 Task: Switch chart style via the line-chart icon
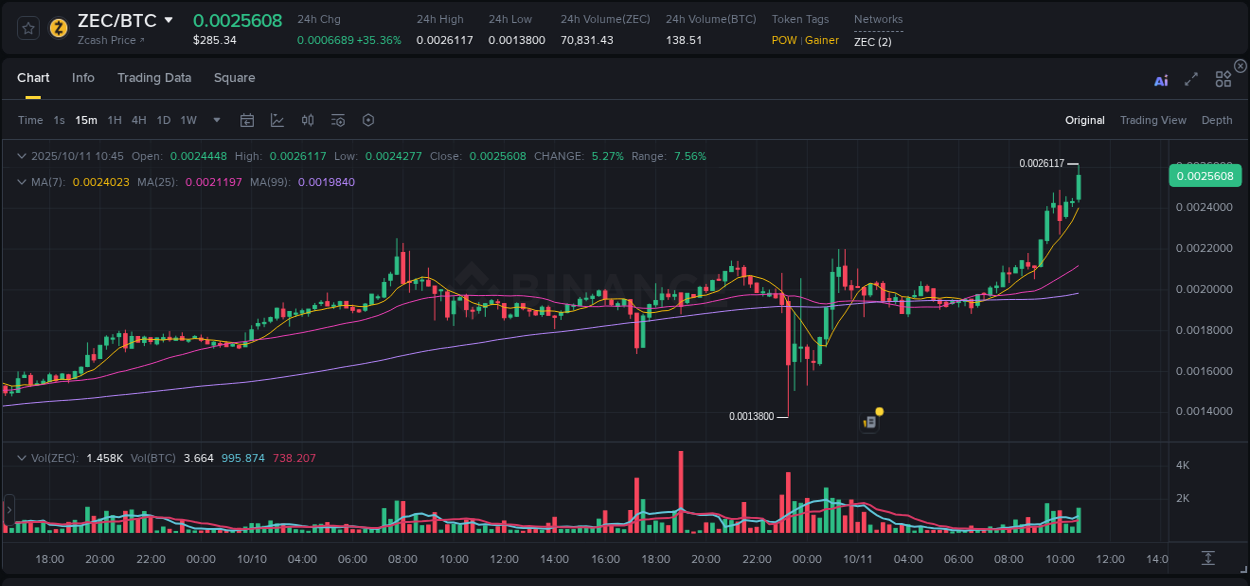pos(277,119)
